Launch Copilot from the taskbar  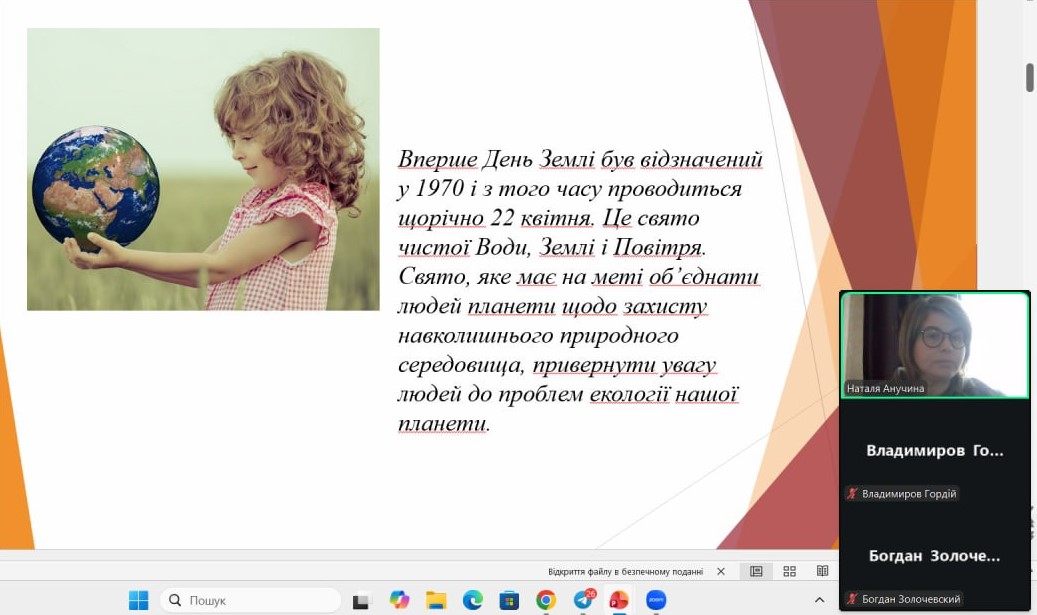click(x=399, y=600)
